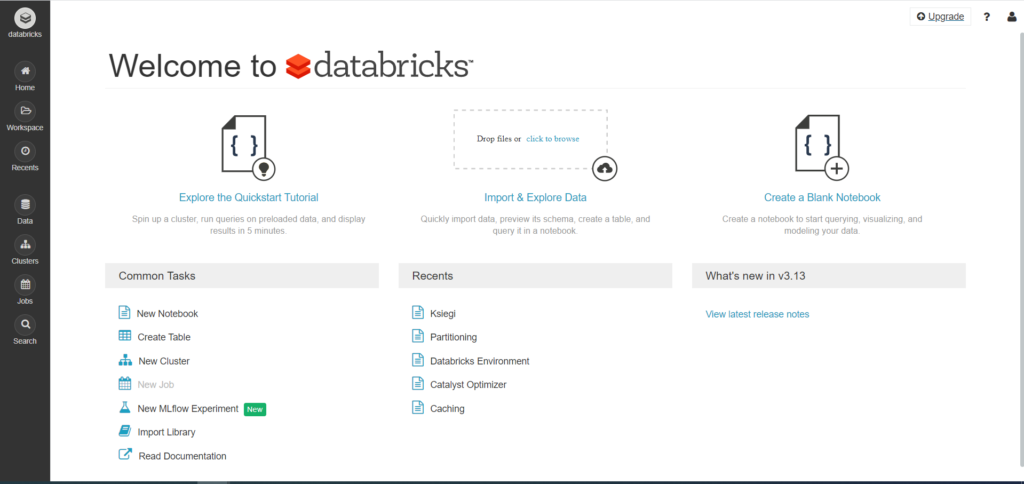Open the Workspace folder icon
The height and width of the screenshot is (484, 1024).
tap(25, 111)
